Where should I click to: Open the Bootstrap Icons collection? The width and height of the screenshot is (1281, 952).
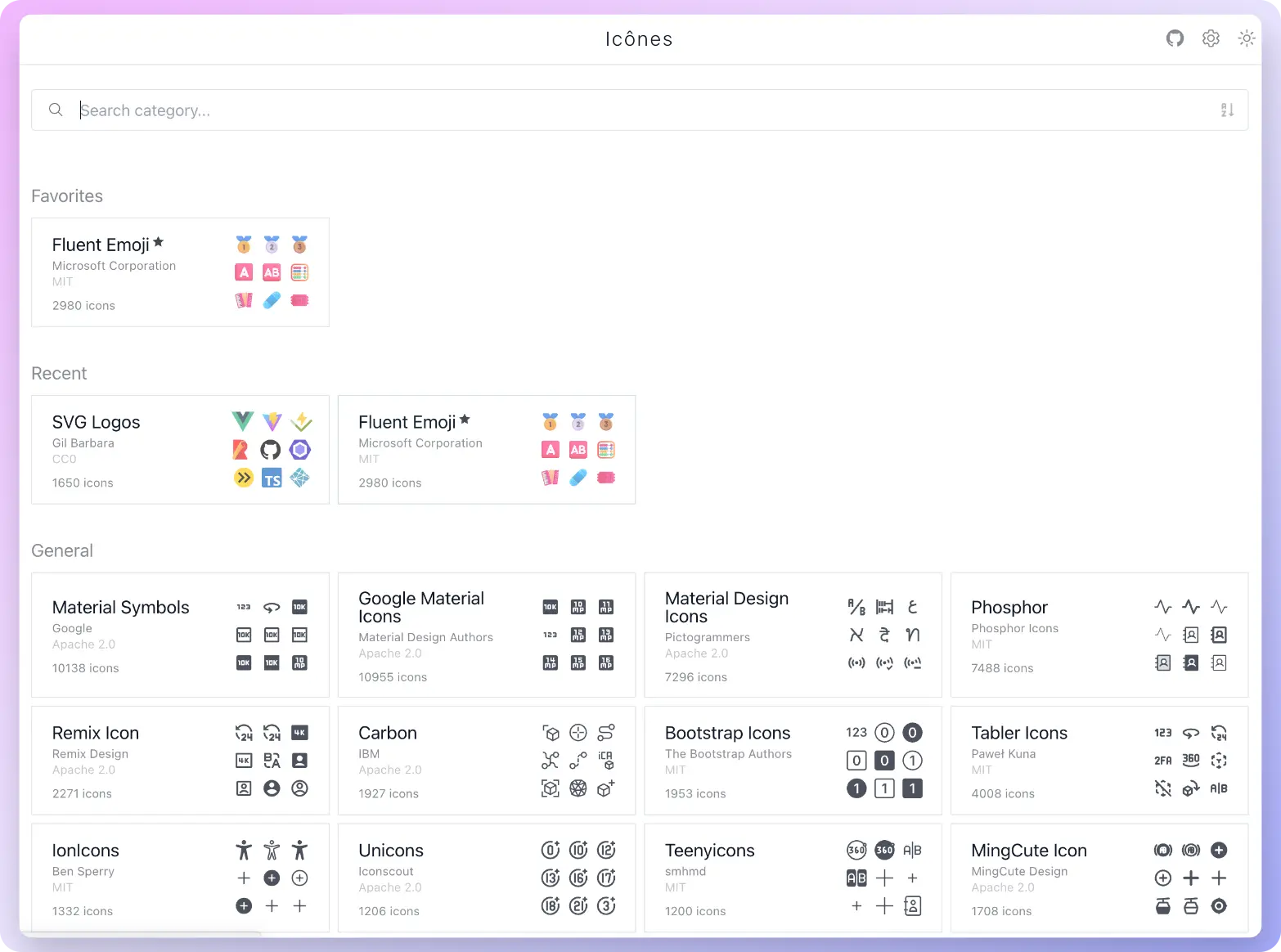click(727, 734)
